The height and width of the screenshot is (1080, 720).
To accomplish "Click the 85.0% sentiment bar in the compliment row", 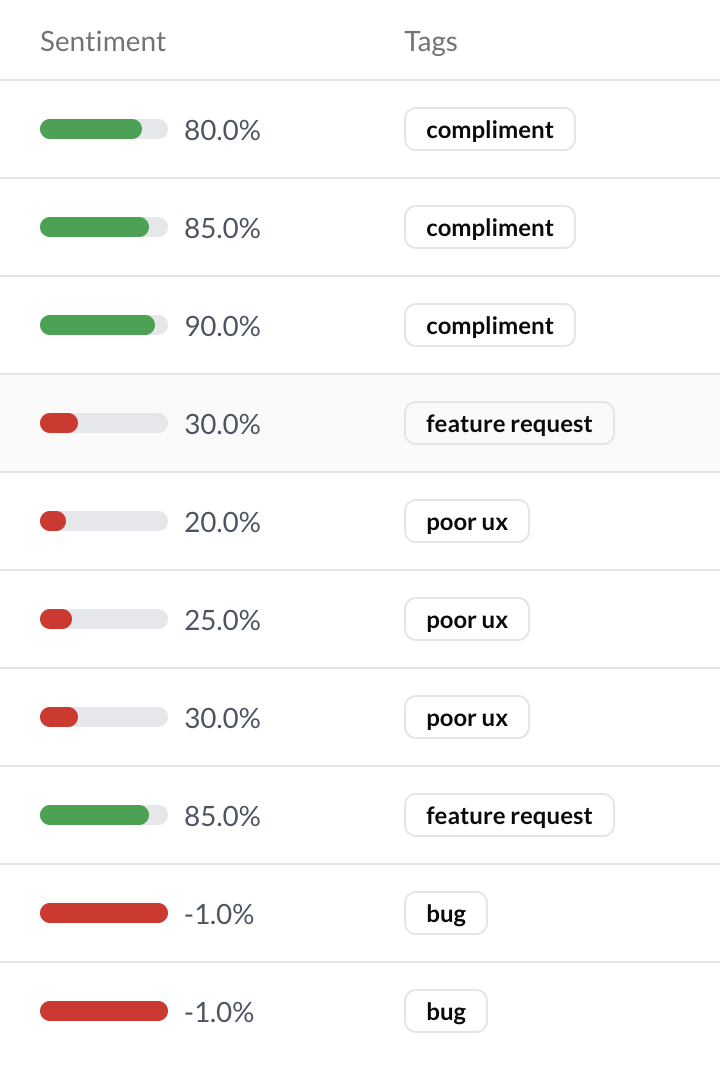I will tap(103, 227).
